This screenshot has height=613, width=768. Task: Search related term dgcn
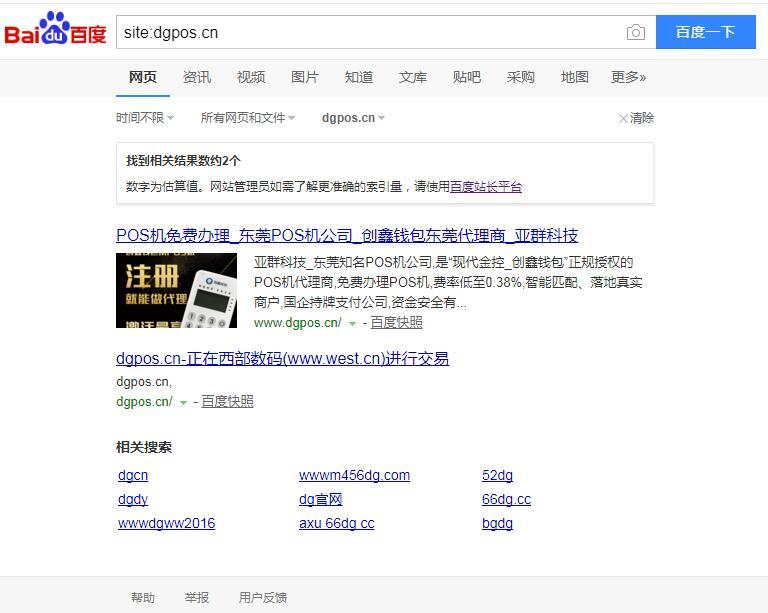133,475
